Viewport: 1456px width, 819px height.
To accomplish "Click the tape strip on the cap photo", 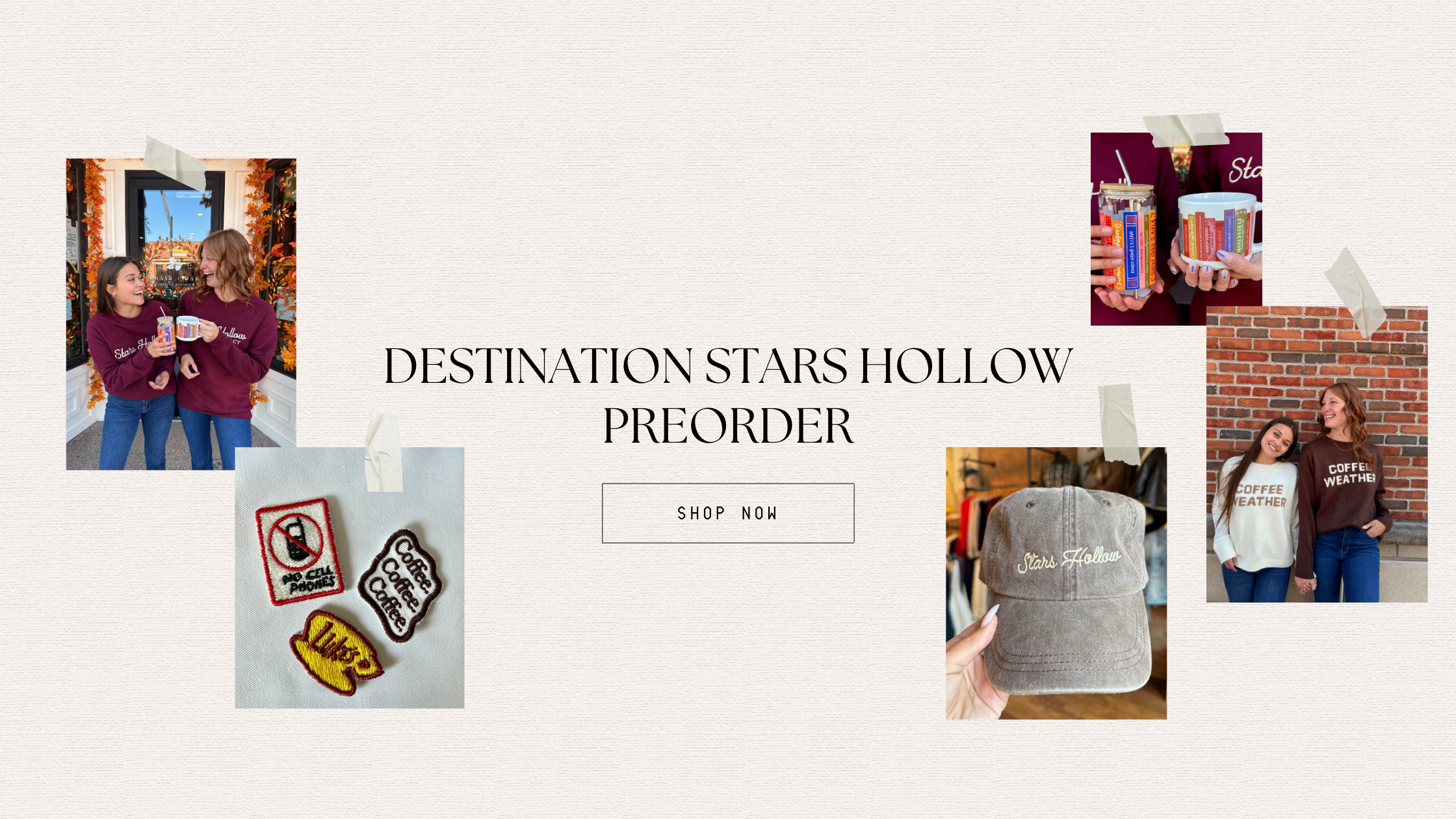I will [x=1119, y=424].
